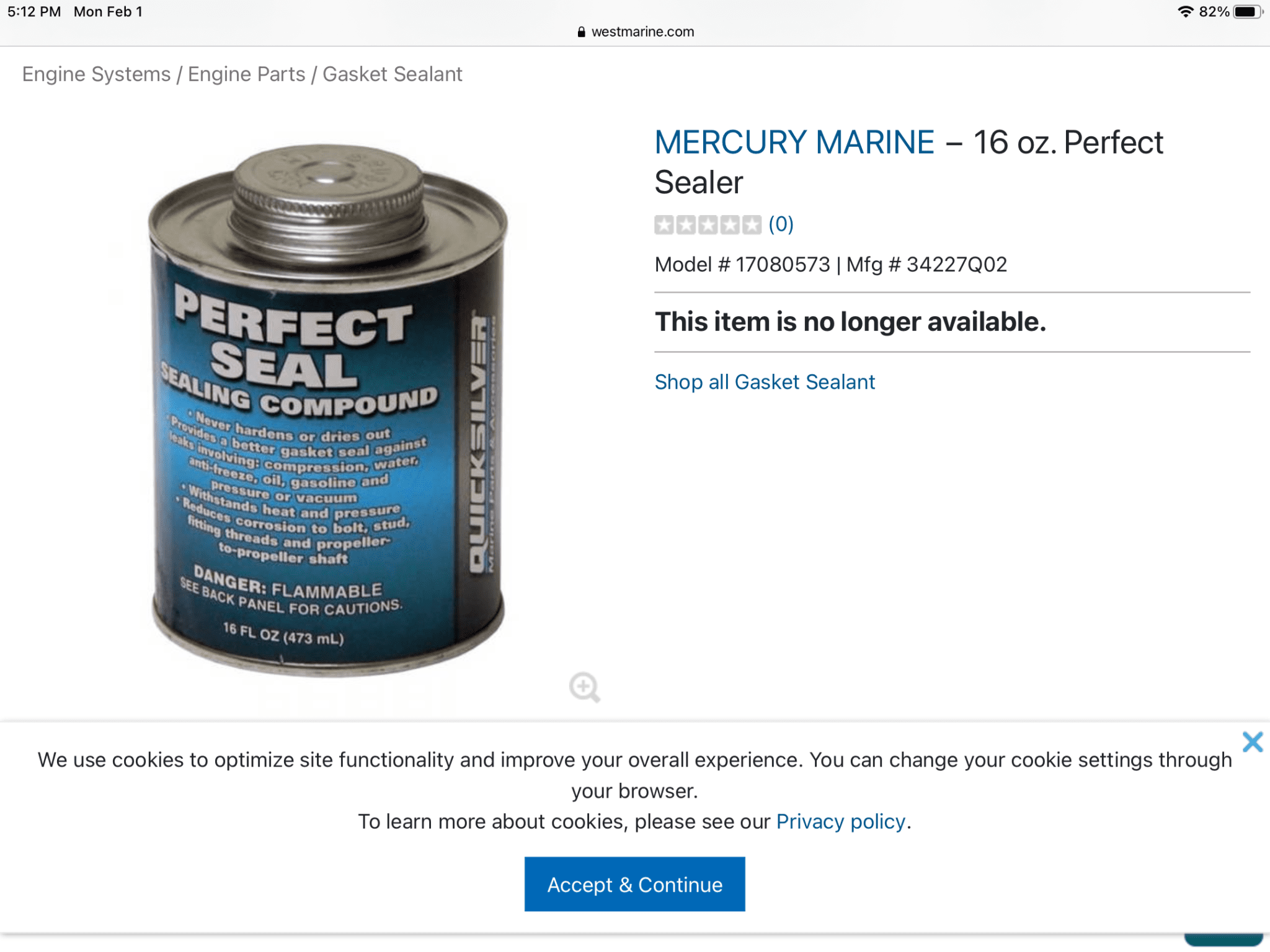
Task: Go to Engine Parts breadcrumb
Action: [247, 74]
